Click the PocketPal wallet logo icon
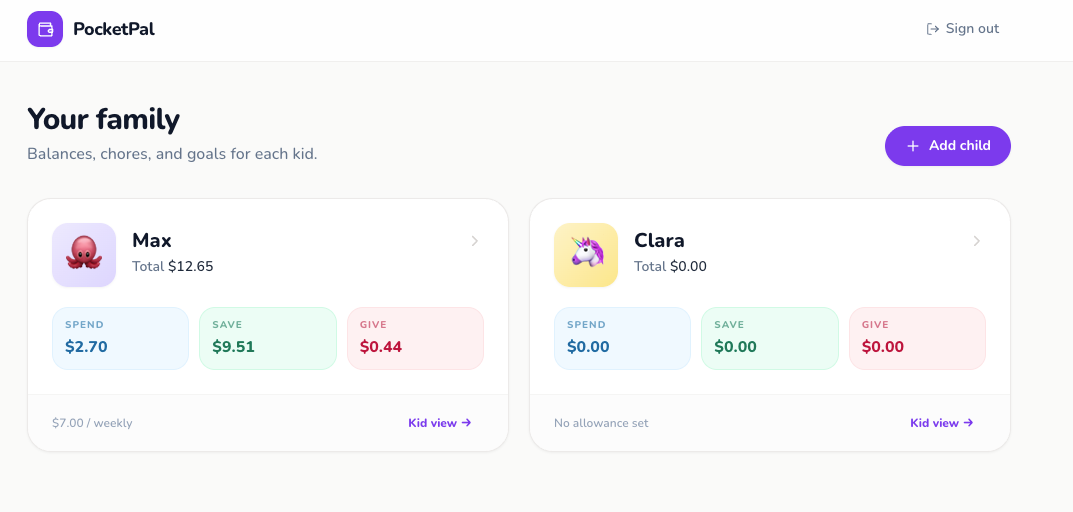 click(x=45, y=29)
